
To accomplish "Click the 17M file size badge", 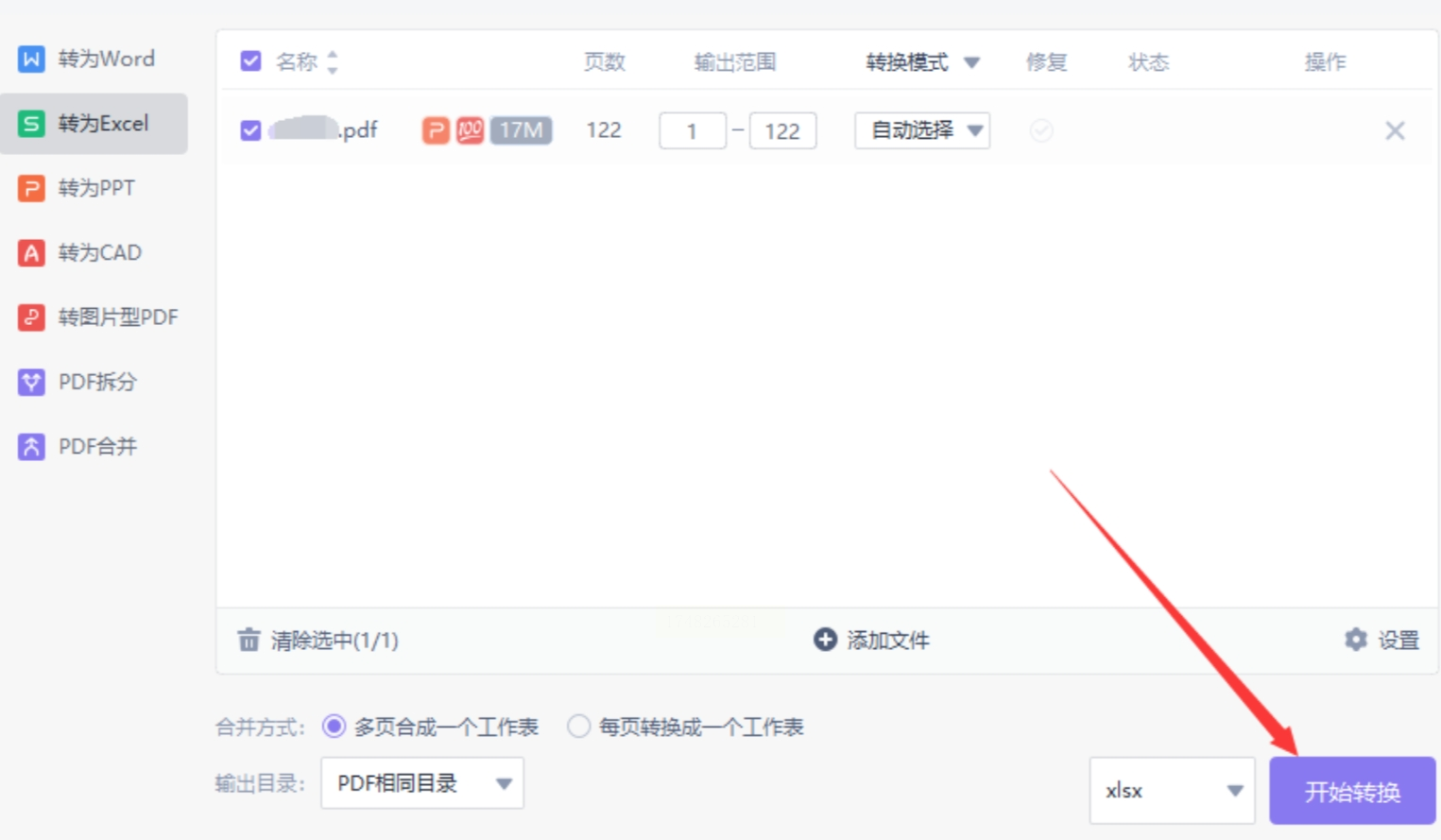I will point(521,130).
